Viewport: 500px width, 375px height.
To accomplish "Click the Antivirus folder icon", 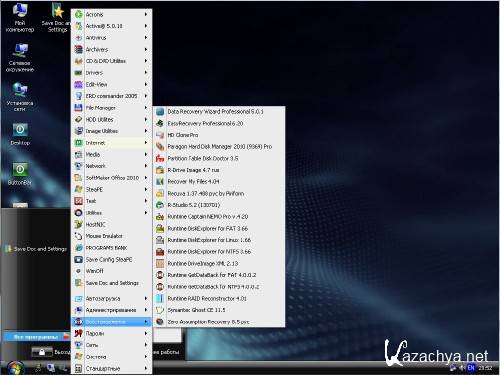I will pyautogui.click(x=78, y=38).
